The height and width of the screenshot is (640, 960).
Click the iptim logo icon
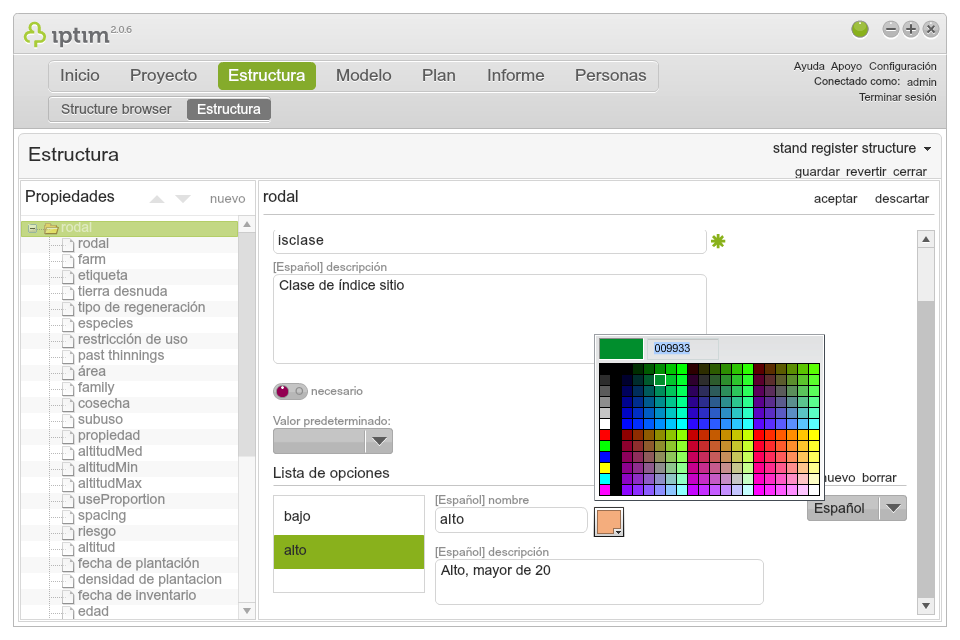(x=34, y=34)
